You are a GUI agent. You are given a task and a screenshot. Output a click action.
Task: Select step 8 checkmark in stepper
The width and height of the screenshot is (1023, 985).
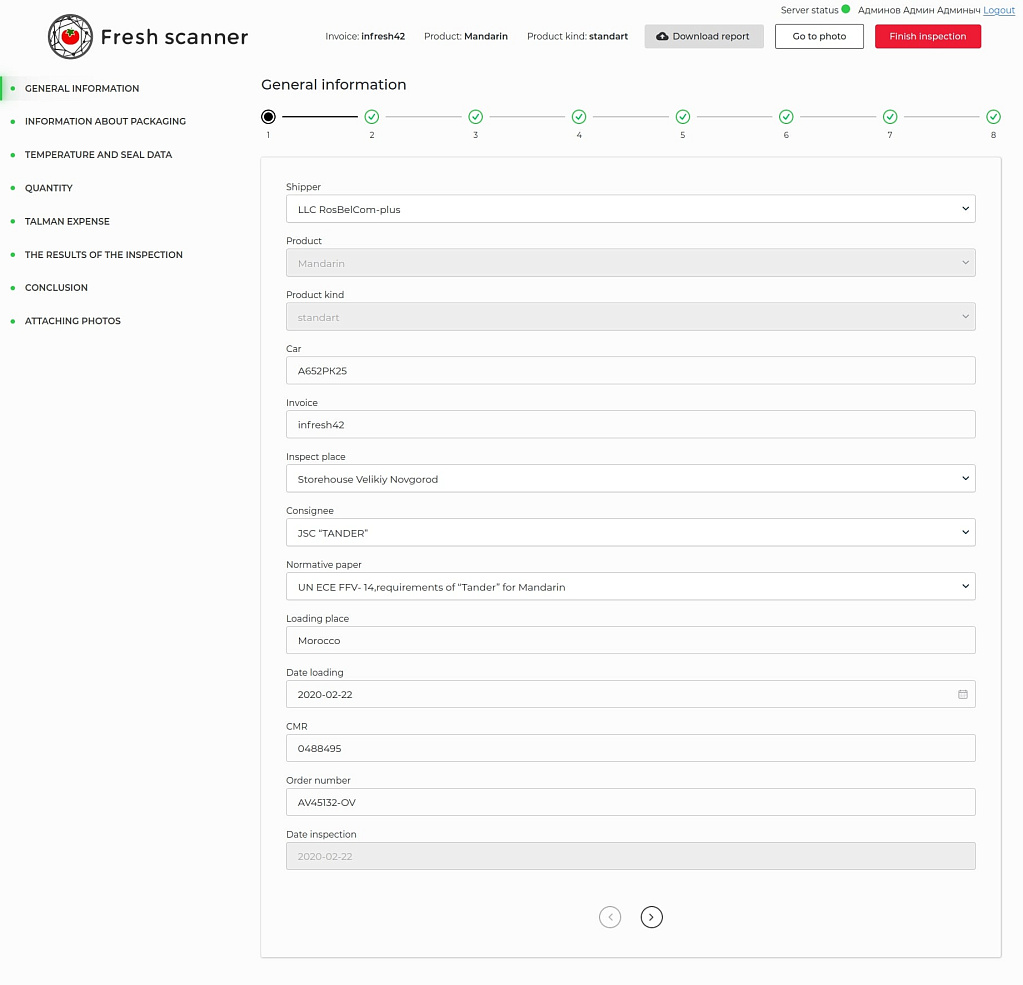click(993, 117)
